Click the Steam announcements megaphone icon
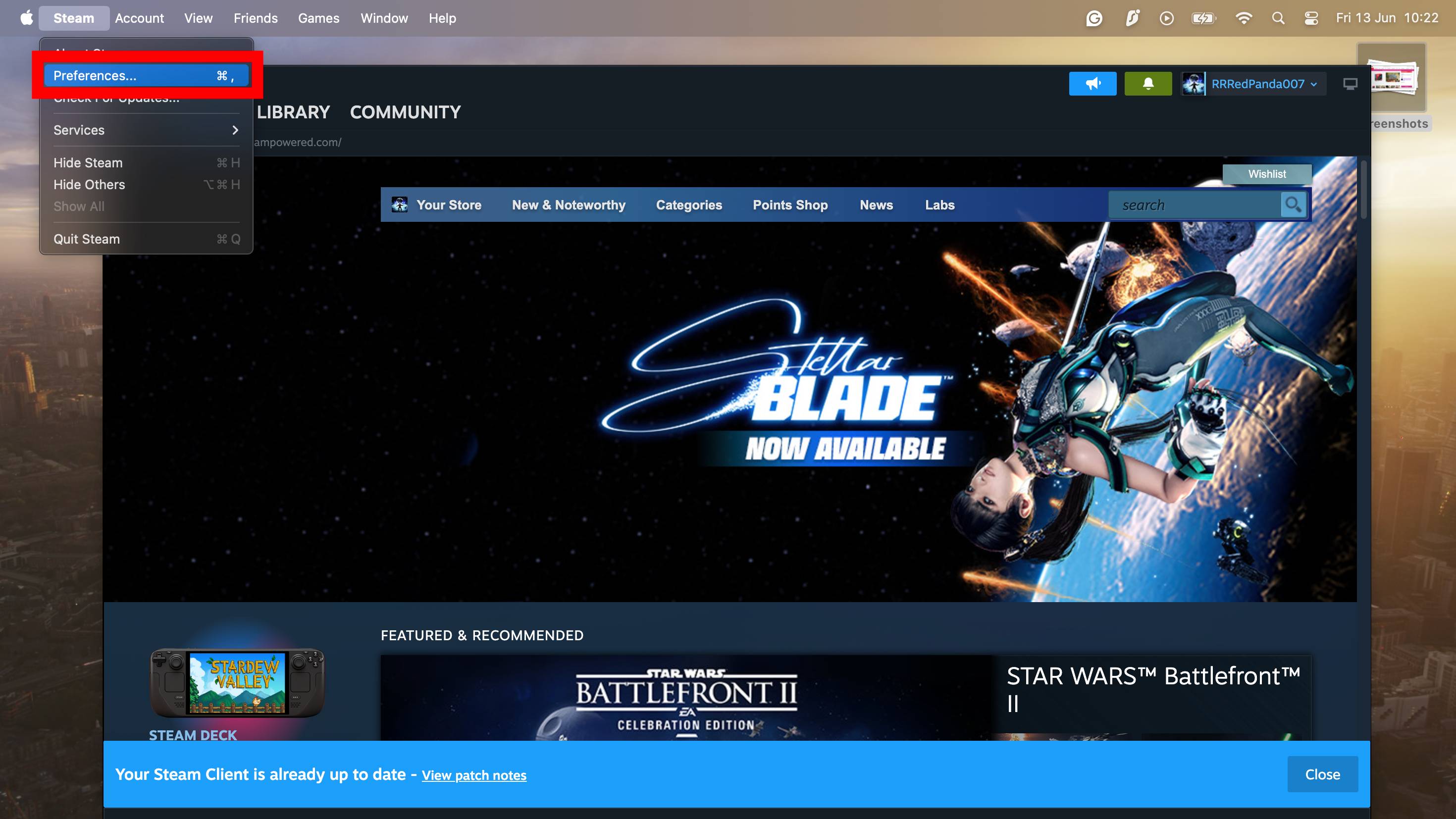 [x=1092, y=84]
